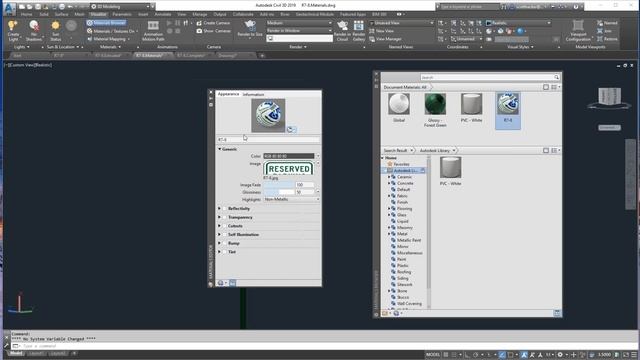The height and width of the screenshot is (360, 640).
Task: Enable the Reflectivity checkbox
Action: 224,209
